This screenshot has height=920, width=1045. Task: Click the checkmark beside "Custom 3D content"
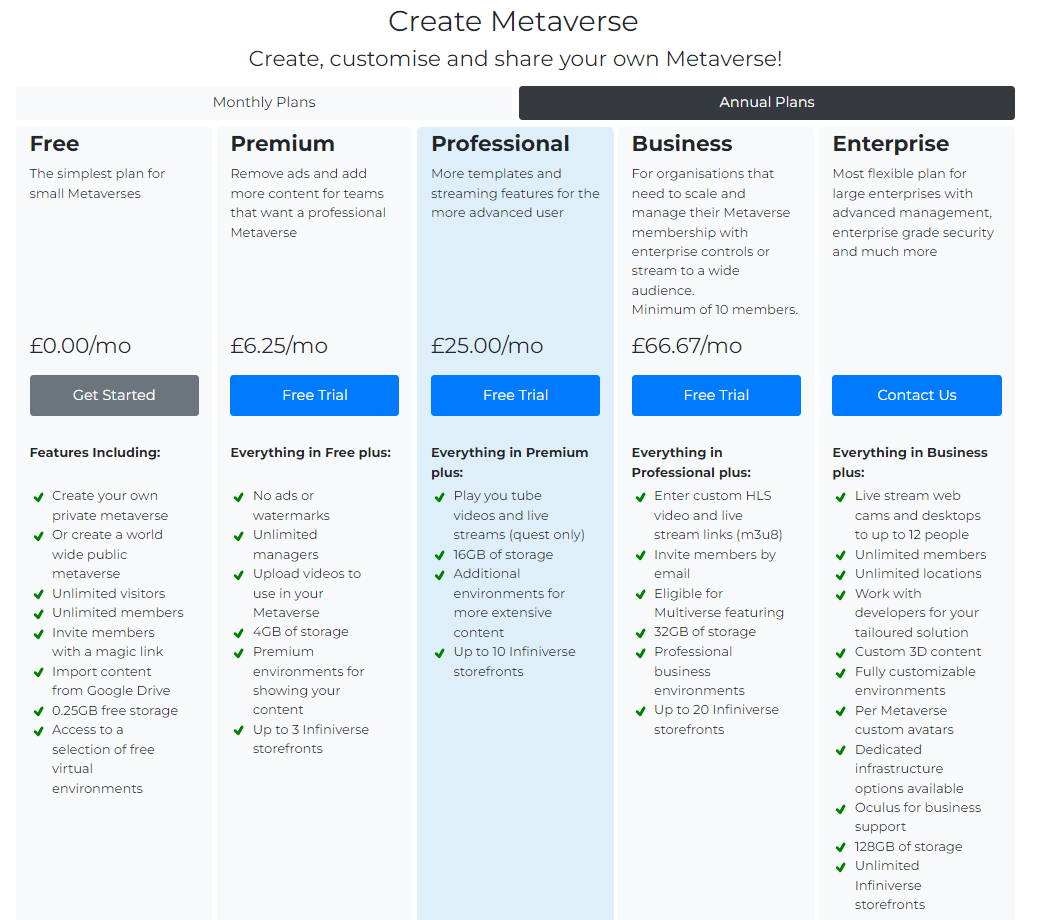[x=841, y=652]
